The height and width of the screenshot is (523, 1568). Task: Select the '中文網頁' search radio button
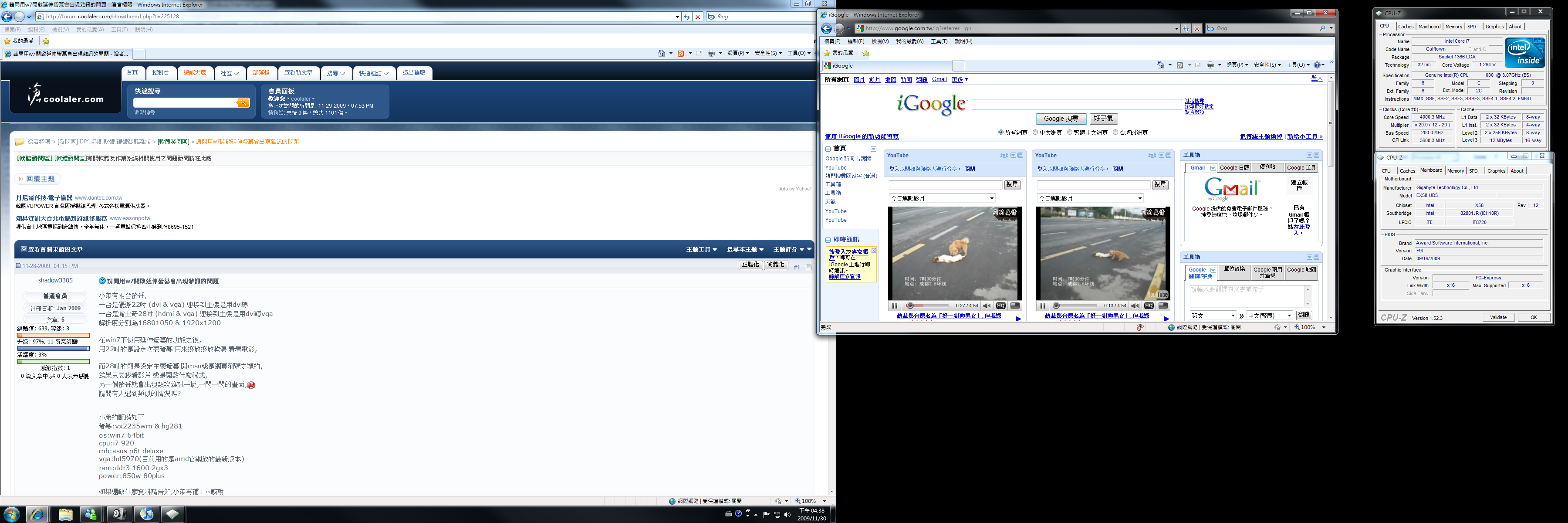pyautogui.click(x=1035, y=132)
